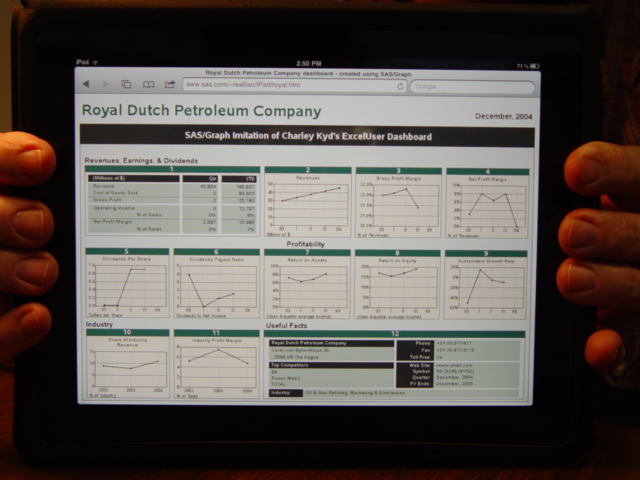Open the Gross Profit Margin chart
This screenshot has height=480, width=640.
click(x=398, y=202)
